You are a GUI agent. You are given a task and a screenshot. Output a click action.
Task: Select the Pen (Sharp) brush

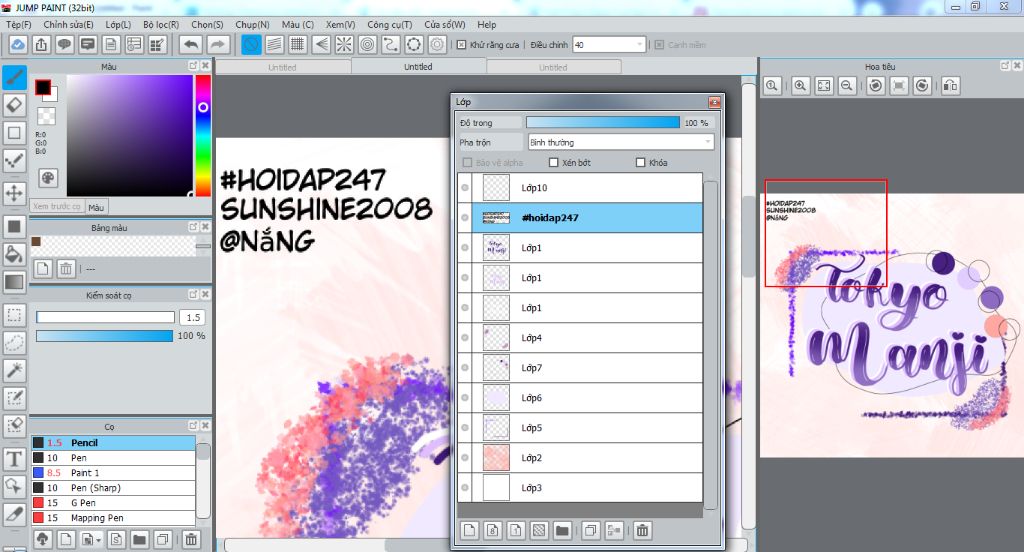[x=113, y=488]
